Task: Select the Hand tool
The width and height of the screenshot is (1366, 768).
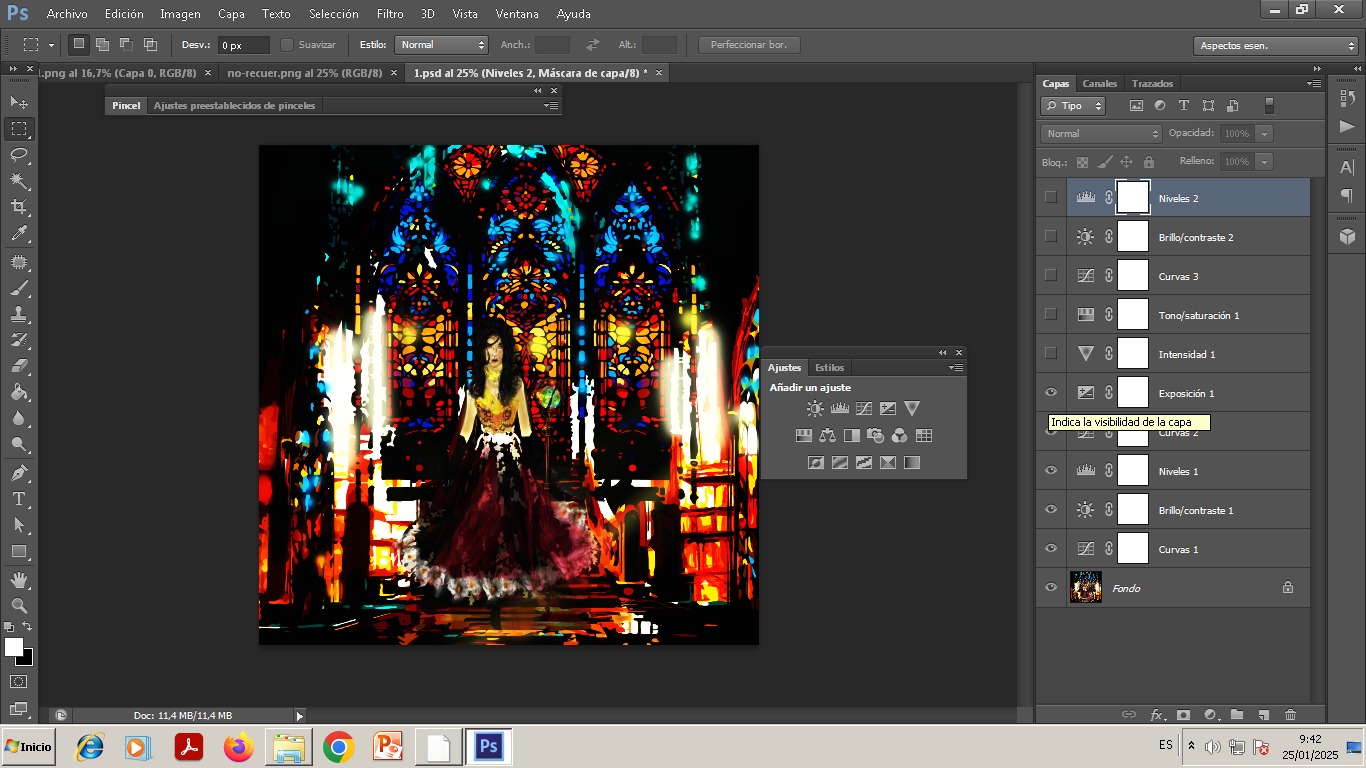Action: tap(19, 579)
